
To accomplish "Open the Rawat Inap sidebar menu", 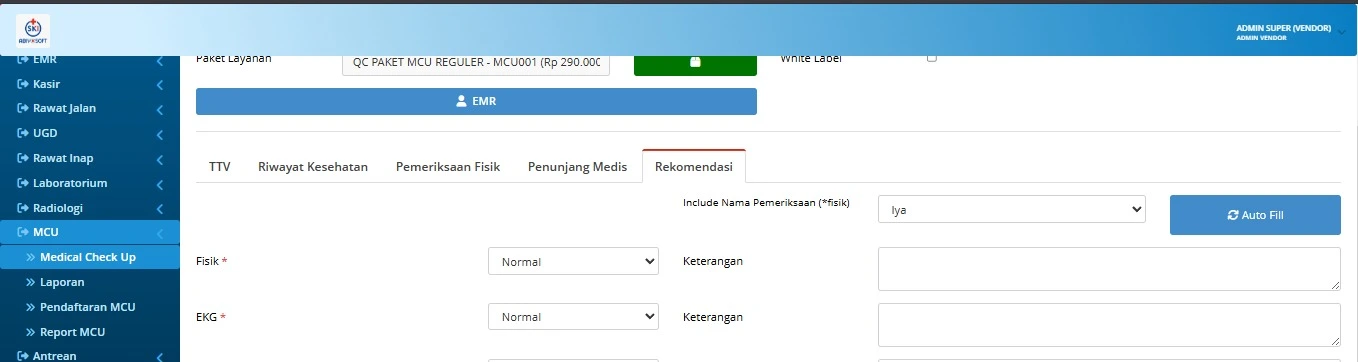I will [x=90, y=158].
